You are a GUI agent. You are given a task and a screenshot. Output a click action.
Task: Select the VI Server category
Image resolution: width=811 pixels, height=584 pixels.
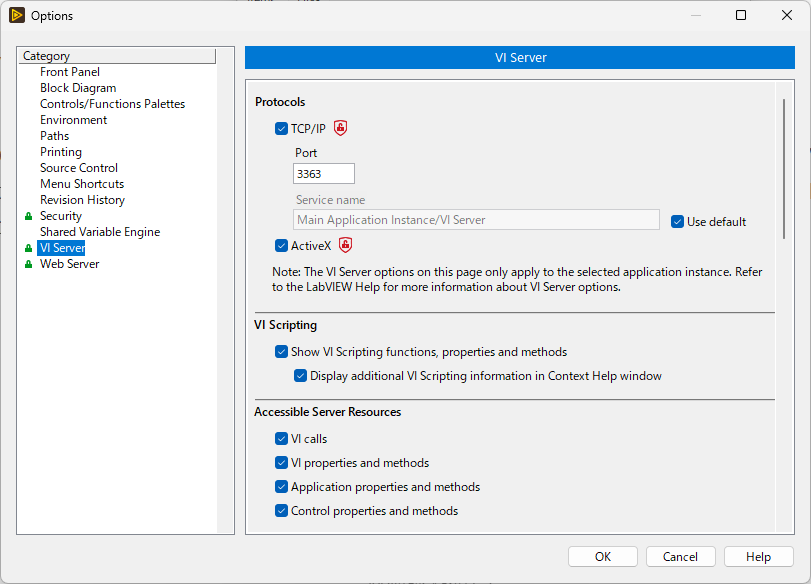pyautogui.click(x=62, y=248)
